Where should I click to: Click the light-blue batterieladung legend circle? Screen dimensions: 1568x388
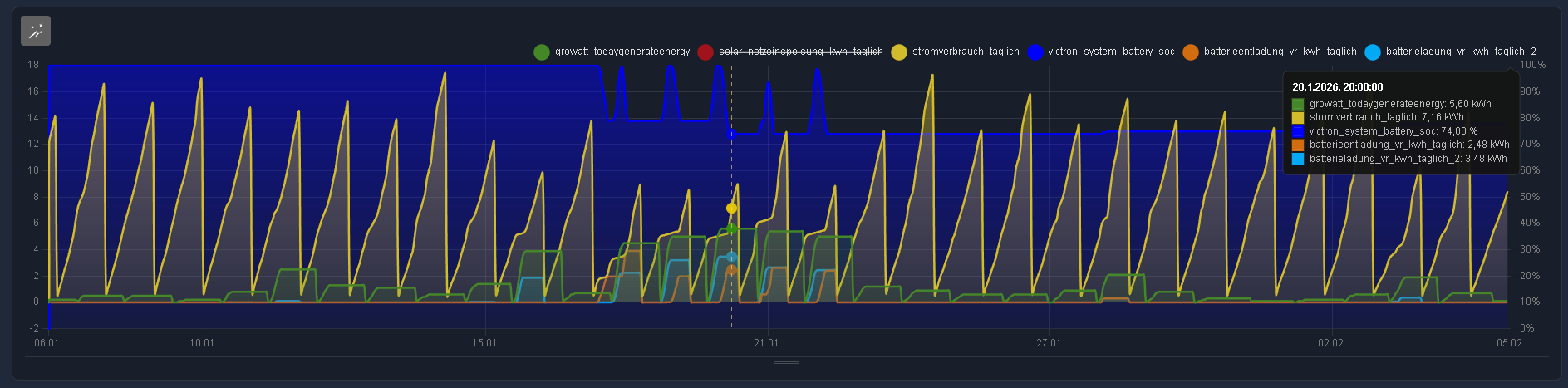pyautogui.click(x=1372, y=52)
